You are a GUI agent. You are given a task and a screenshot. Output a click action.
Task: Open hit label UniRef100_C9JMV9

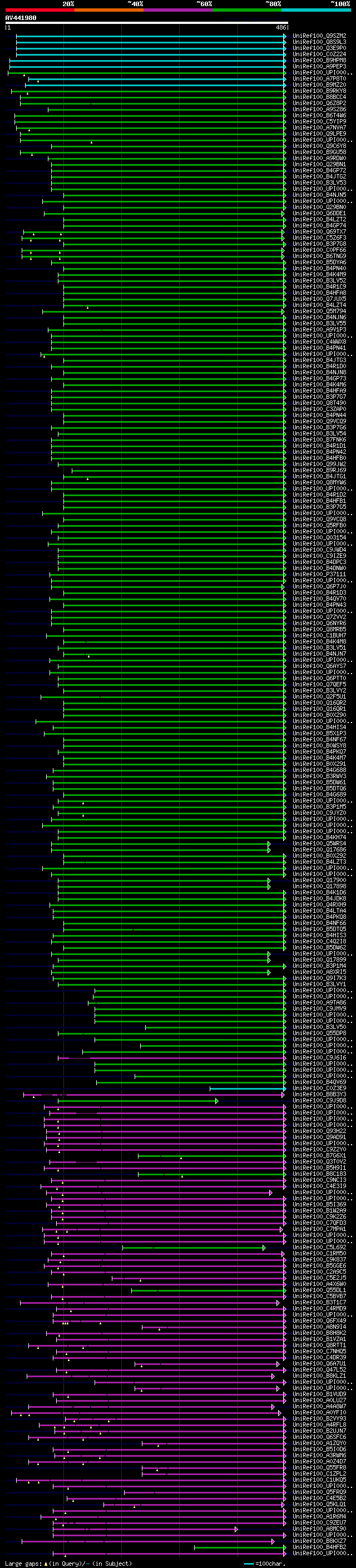(x=319, y=1008)
